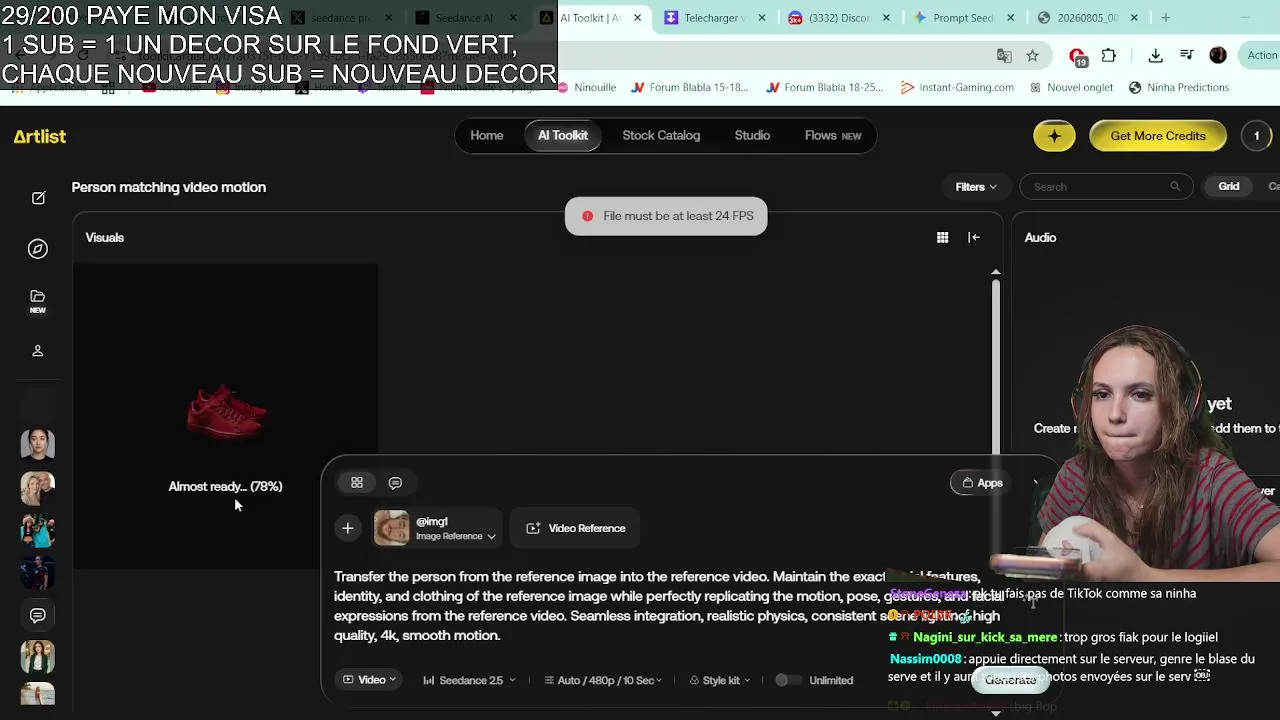The image size is (1280, 720).
Task: Open the browser extensions puzzle icon
Action: click(1108, 56)
